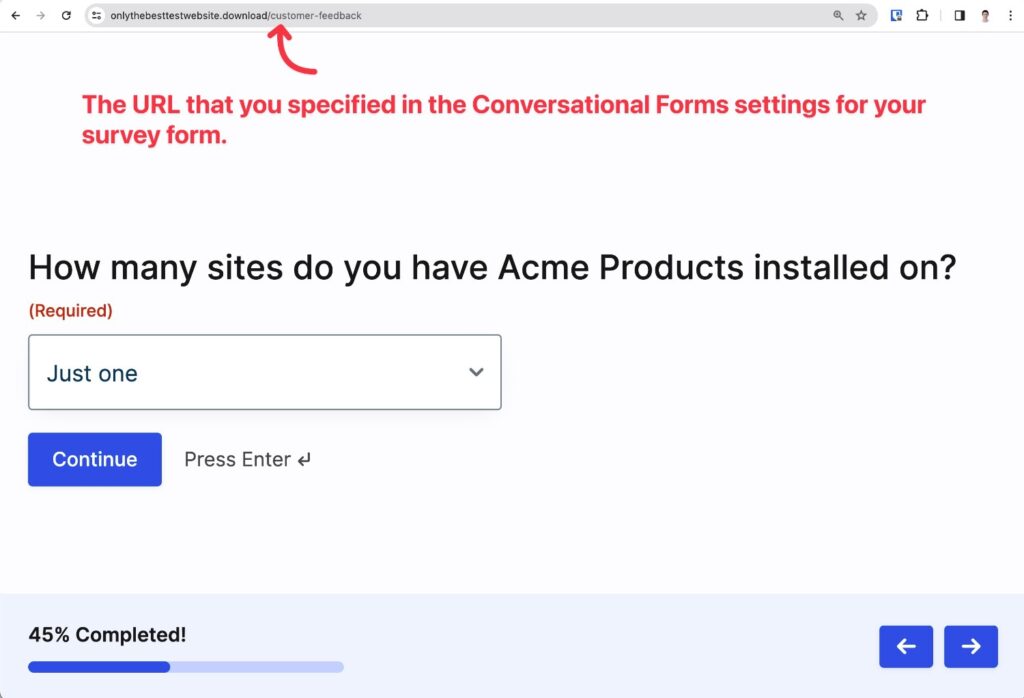Image resolution: width=1024 pixels, height=698 pixels.
Task: Open the three-dot Chrome menu
Action: click(x=1011, y=16)
